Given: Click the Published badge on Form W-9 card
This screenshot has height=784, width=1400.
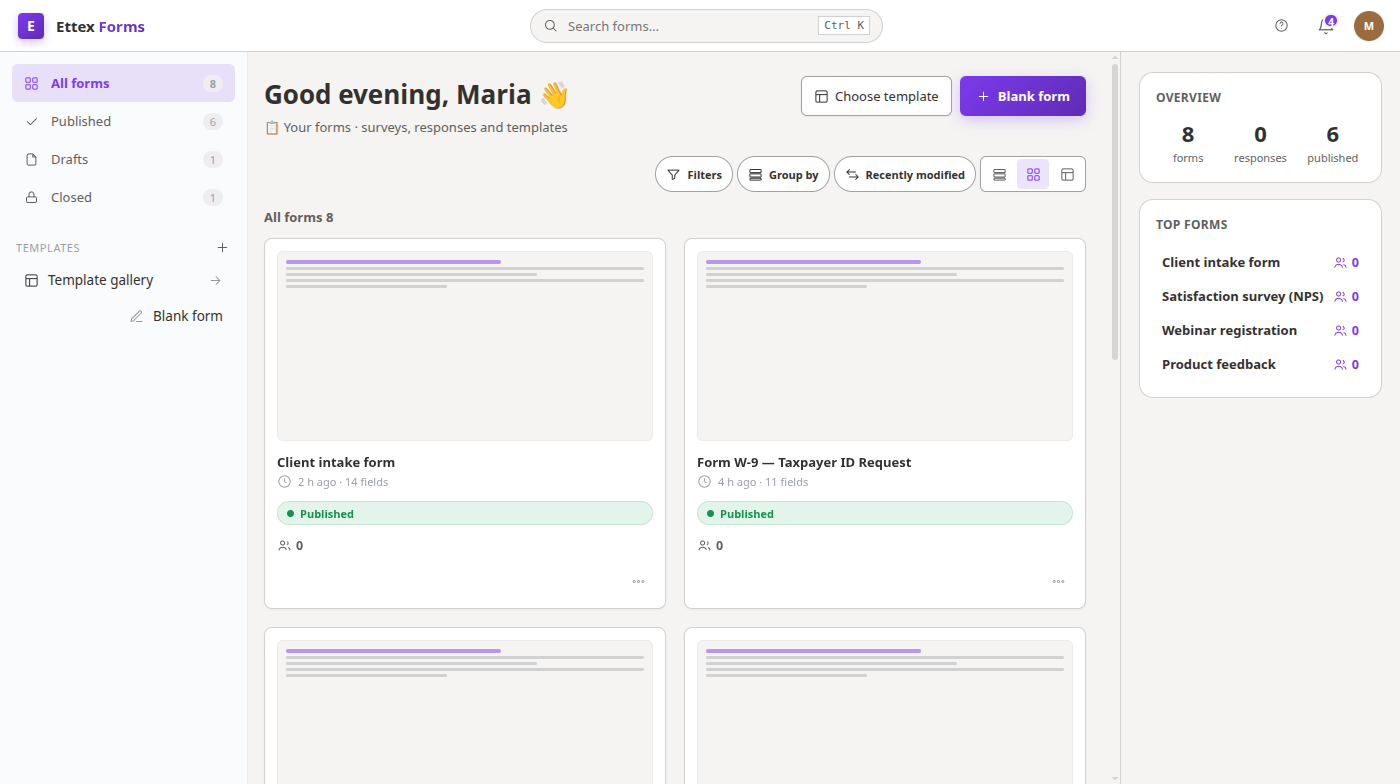Looking at the screenshot, I should 885,513.
